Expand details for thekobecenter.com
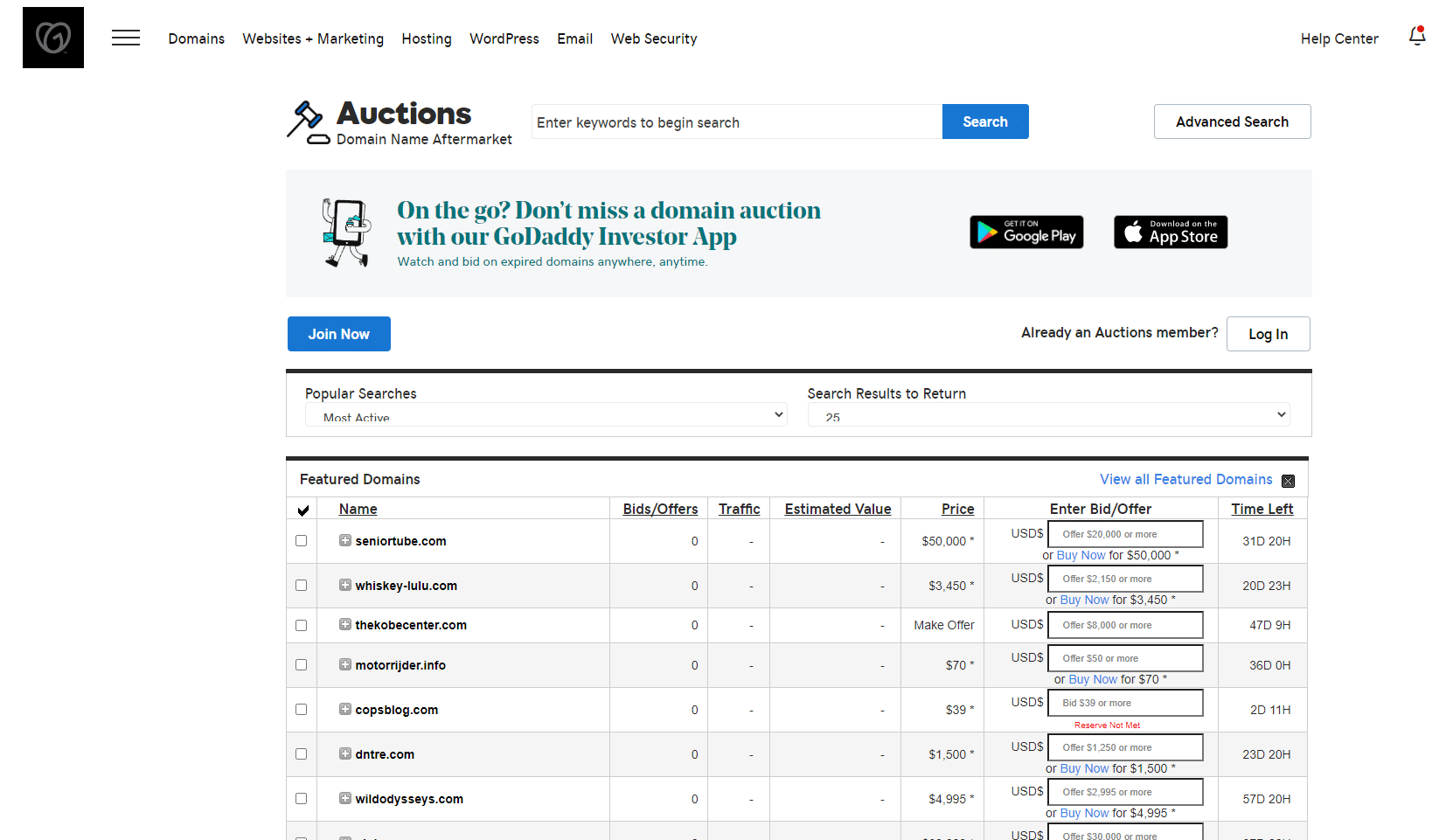Image resolution: width=1453 pixels, height=840 pixels. (345, 624)
